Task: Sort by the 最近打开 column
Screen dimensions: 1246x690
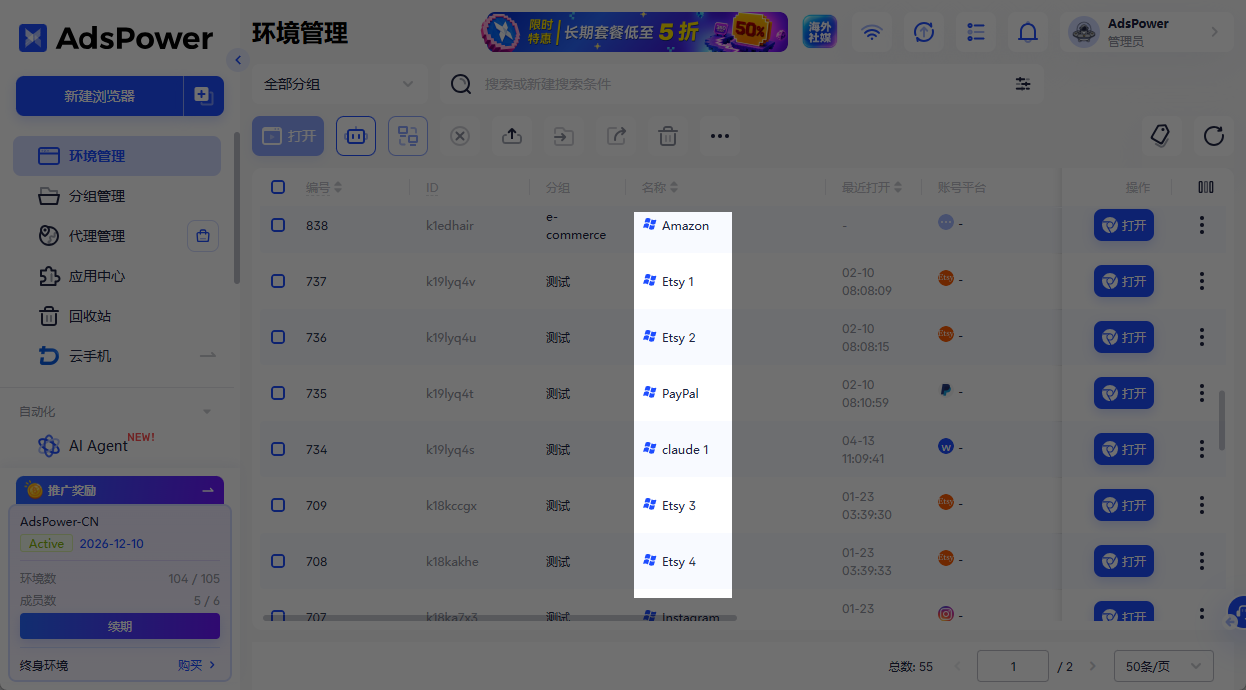Action: [x=898, y=187]
